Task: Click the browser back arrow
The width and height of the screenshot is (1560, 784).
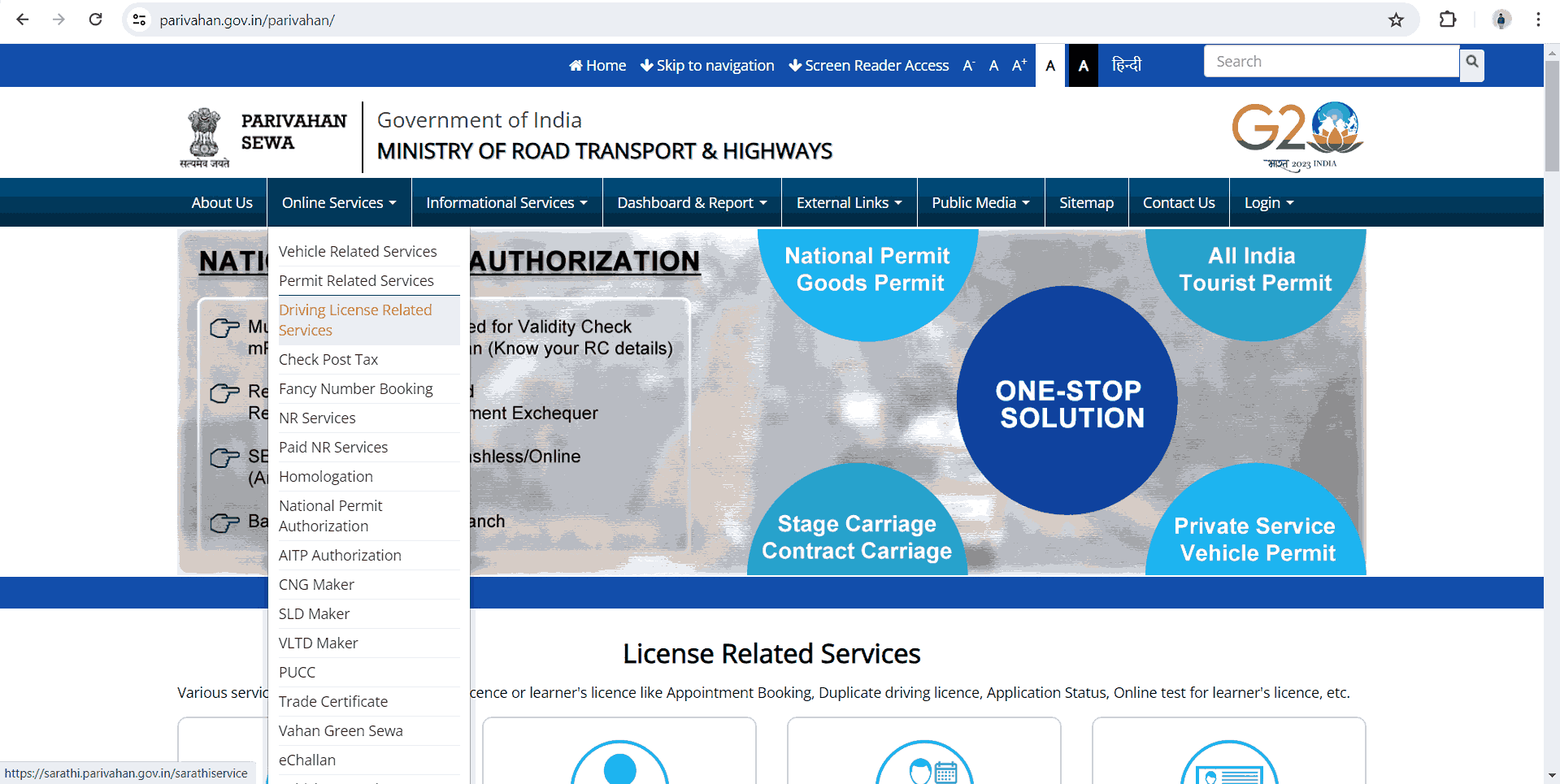Action: coord(23,19)
